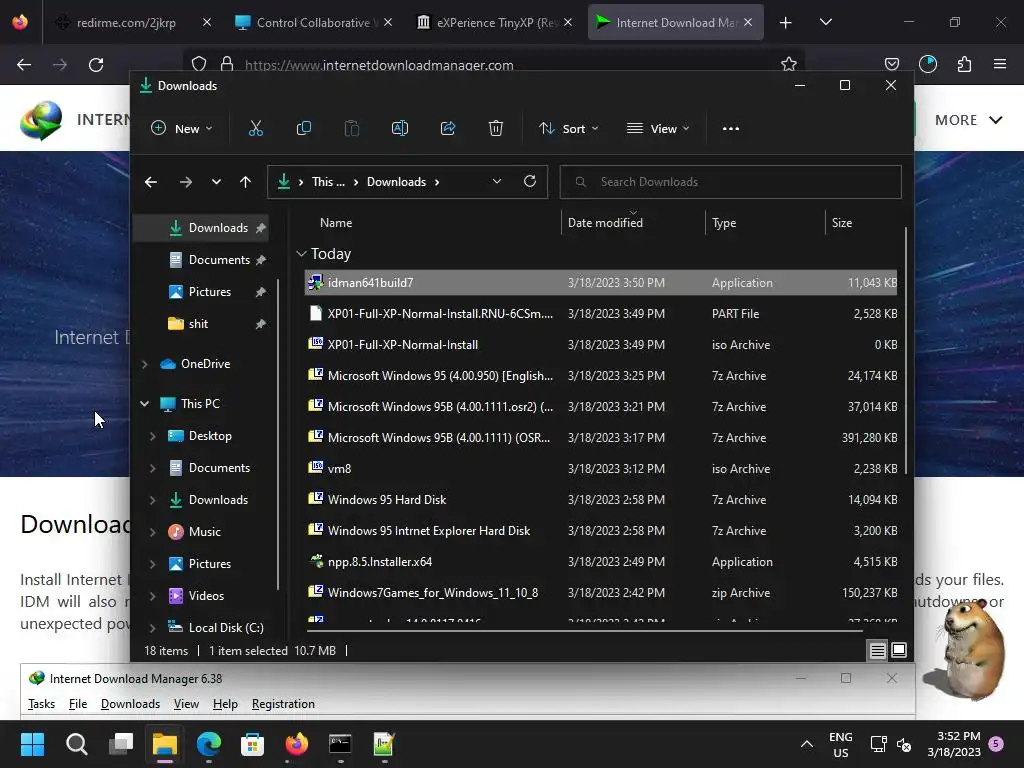Select Windows7Games_for_Windows_11_10_8 zip file
Image resolution: width=1024 pixels, height=768 pixels.
pos(600,593)
